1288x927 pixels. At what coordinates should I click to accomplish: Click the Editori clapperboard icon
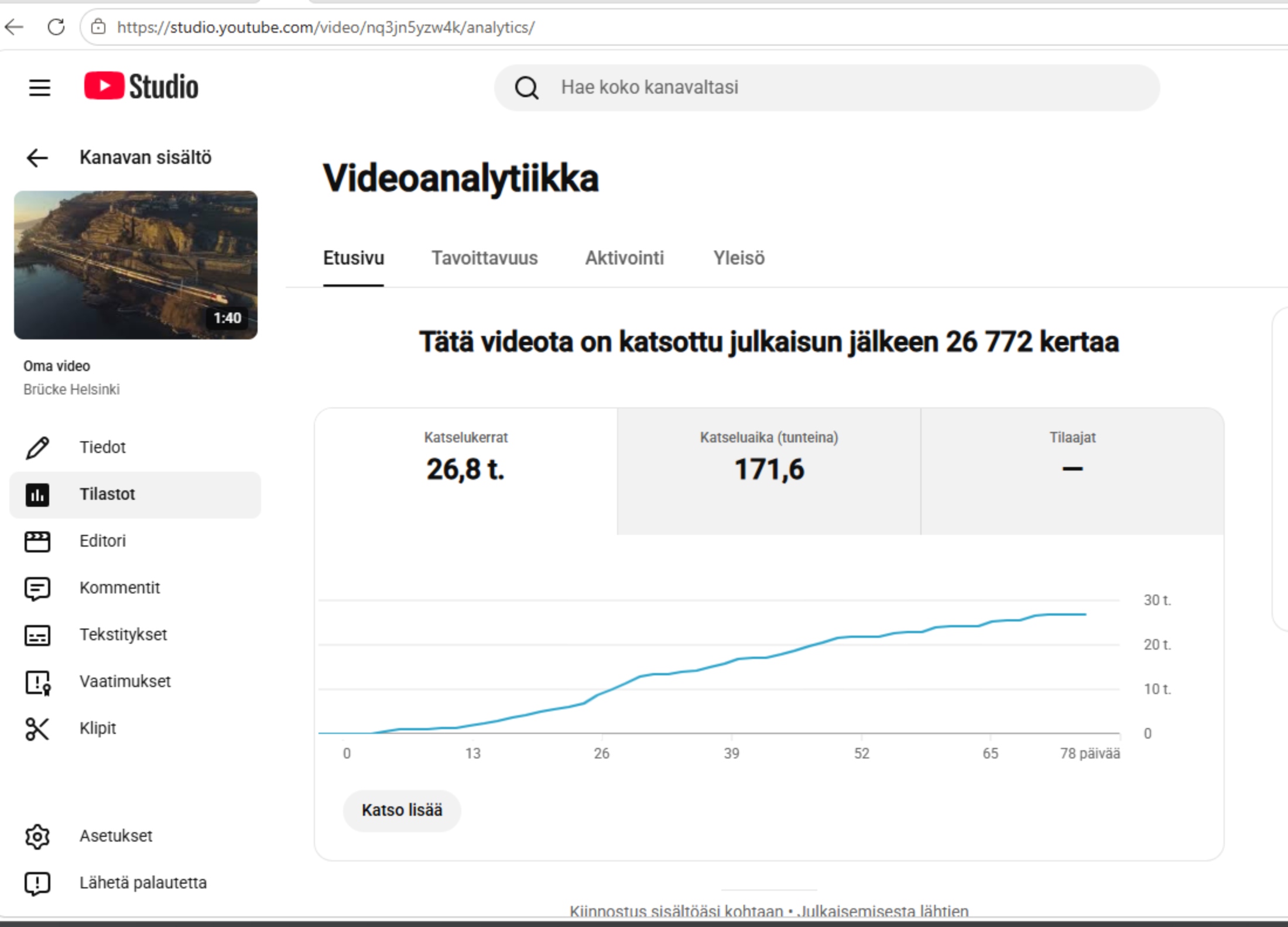[x=37, y=541]
